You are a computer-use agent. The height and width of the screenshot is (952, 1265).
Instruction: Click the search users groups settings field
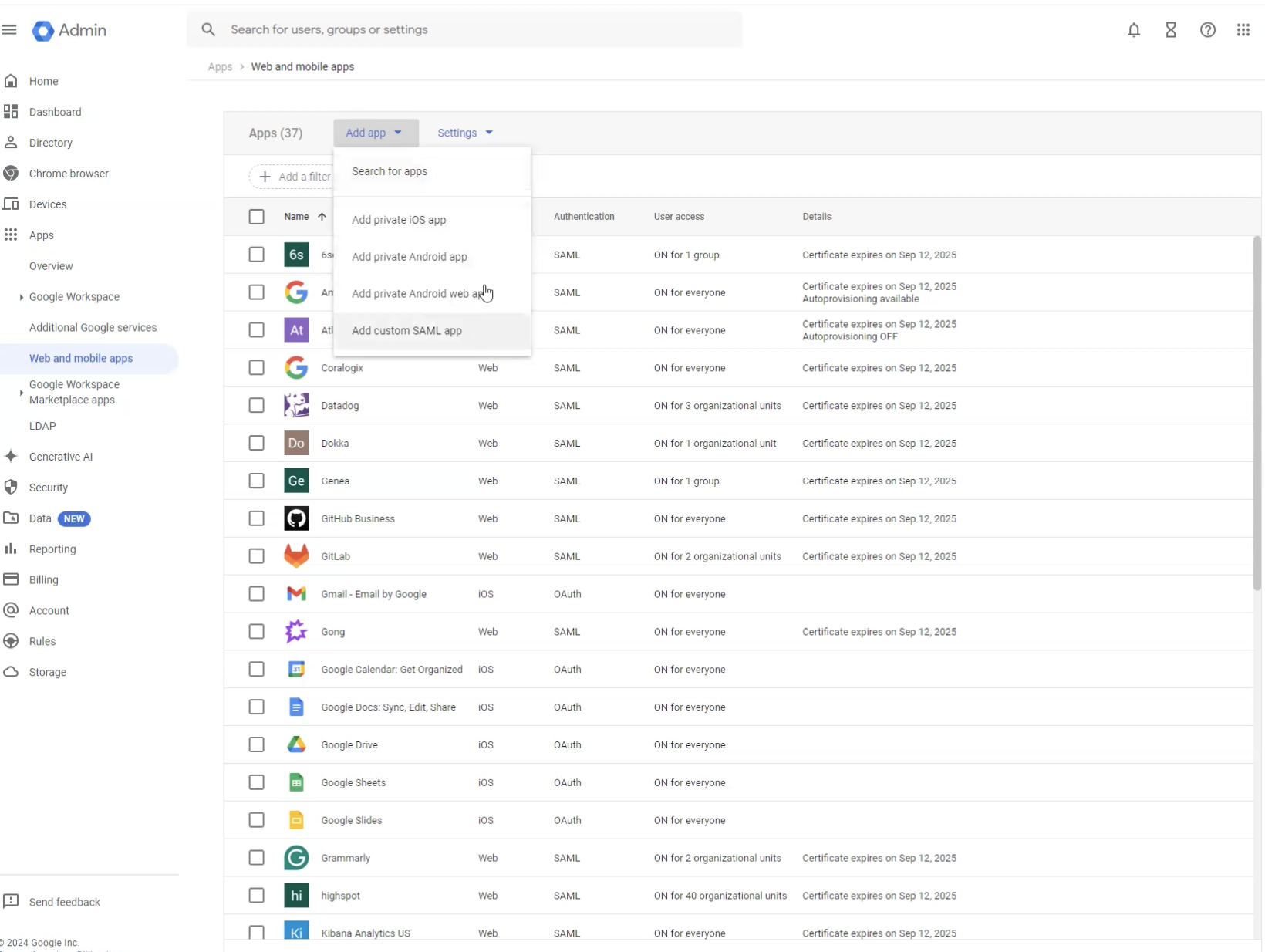tap(465, 29)
